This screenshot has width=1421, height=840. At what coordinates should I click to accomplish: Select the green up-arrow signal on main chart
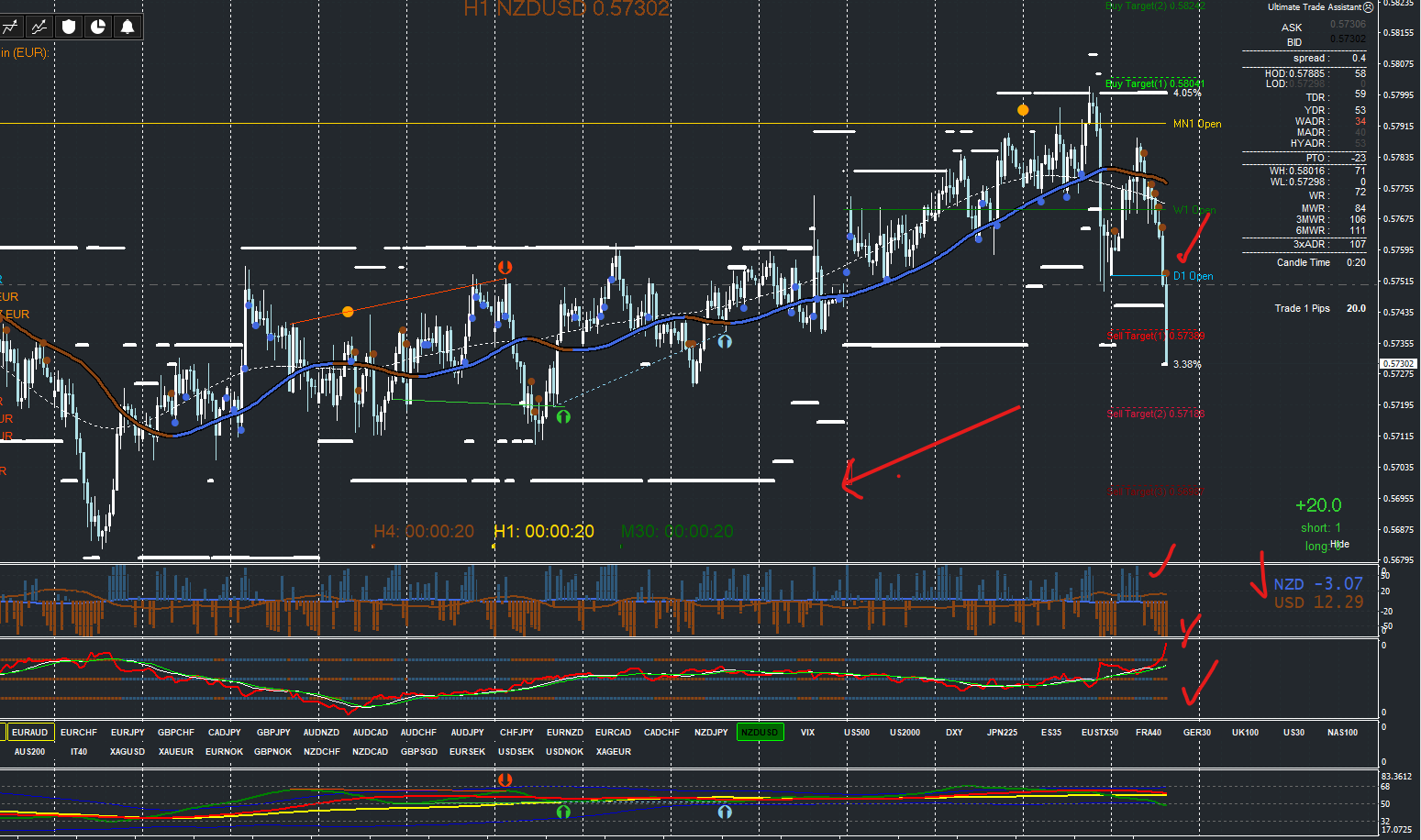coord(563,416)
